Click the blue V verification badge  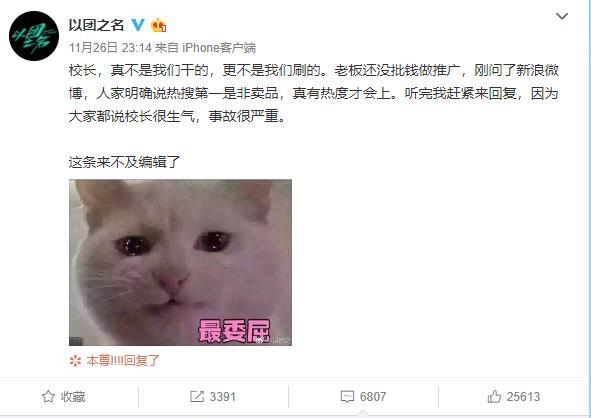tap(138, 25)
